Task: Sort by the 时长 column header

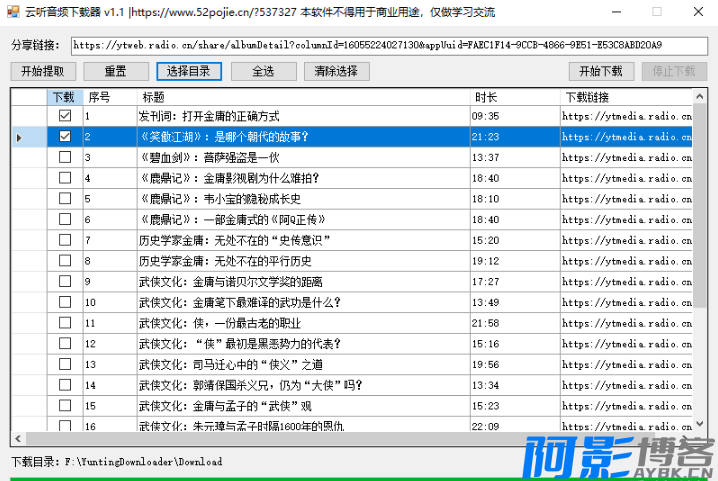Action: click(x=514, y=97)
